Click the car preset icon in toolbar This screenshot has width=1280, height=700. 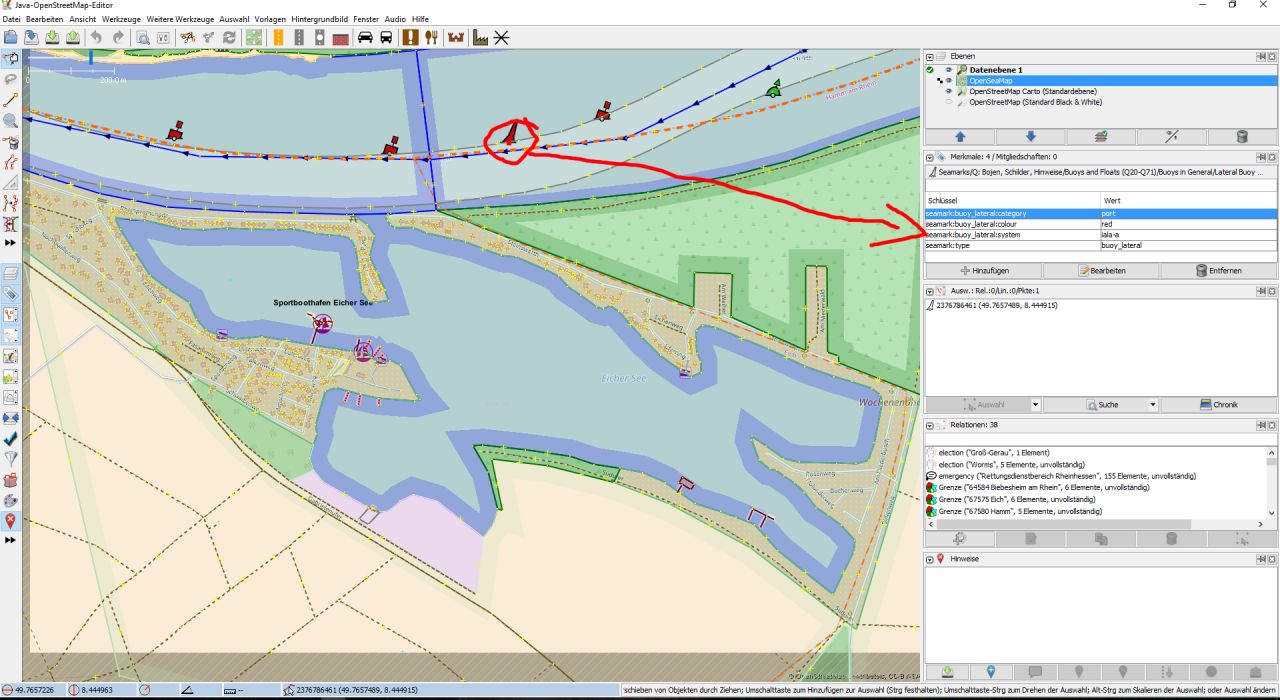point(365,37)
